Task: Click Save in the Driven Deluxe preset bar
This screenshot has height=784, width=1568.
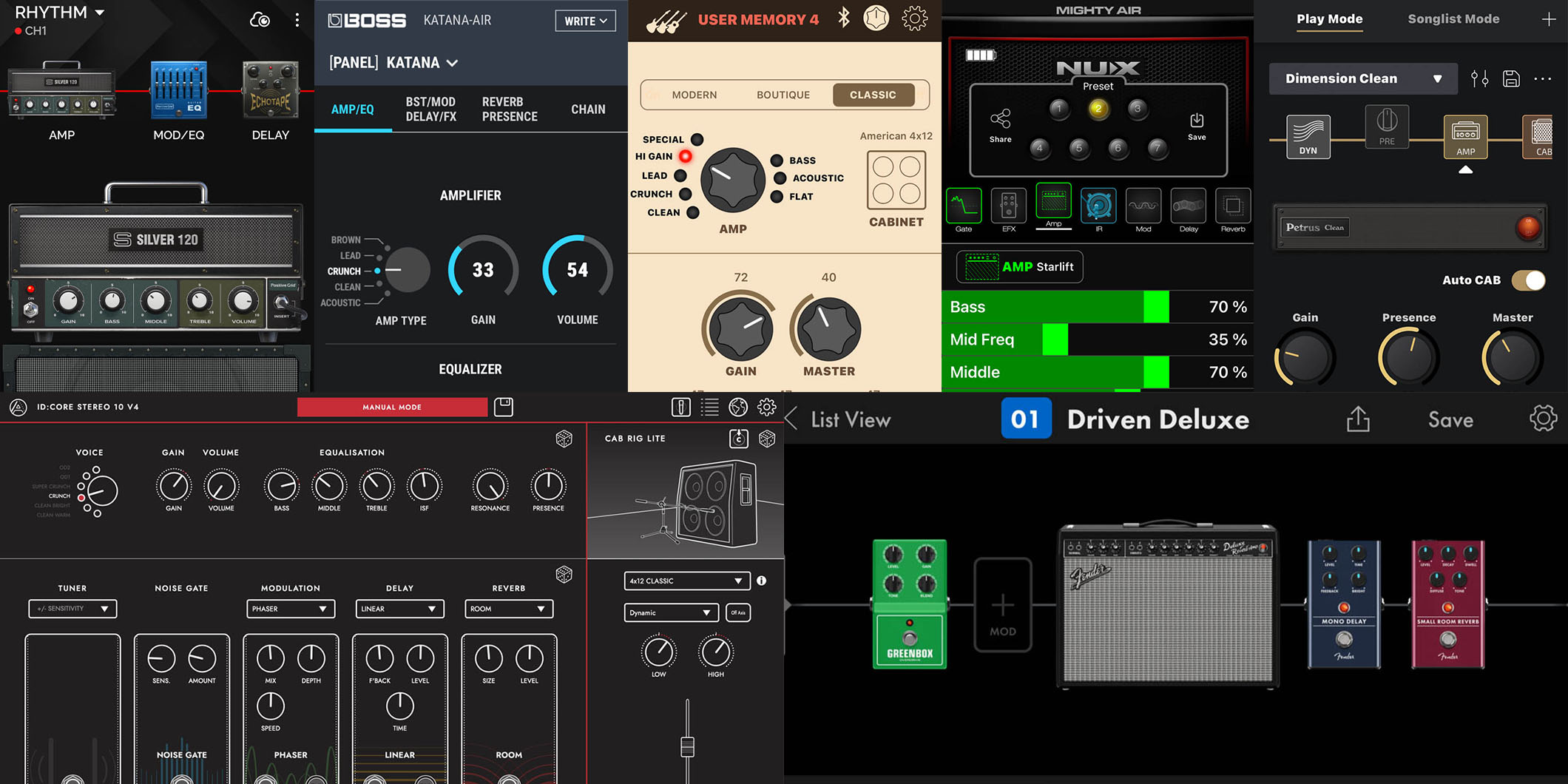Action: (1450, 420)
